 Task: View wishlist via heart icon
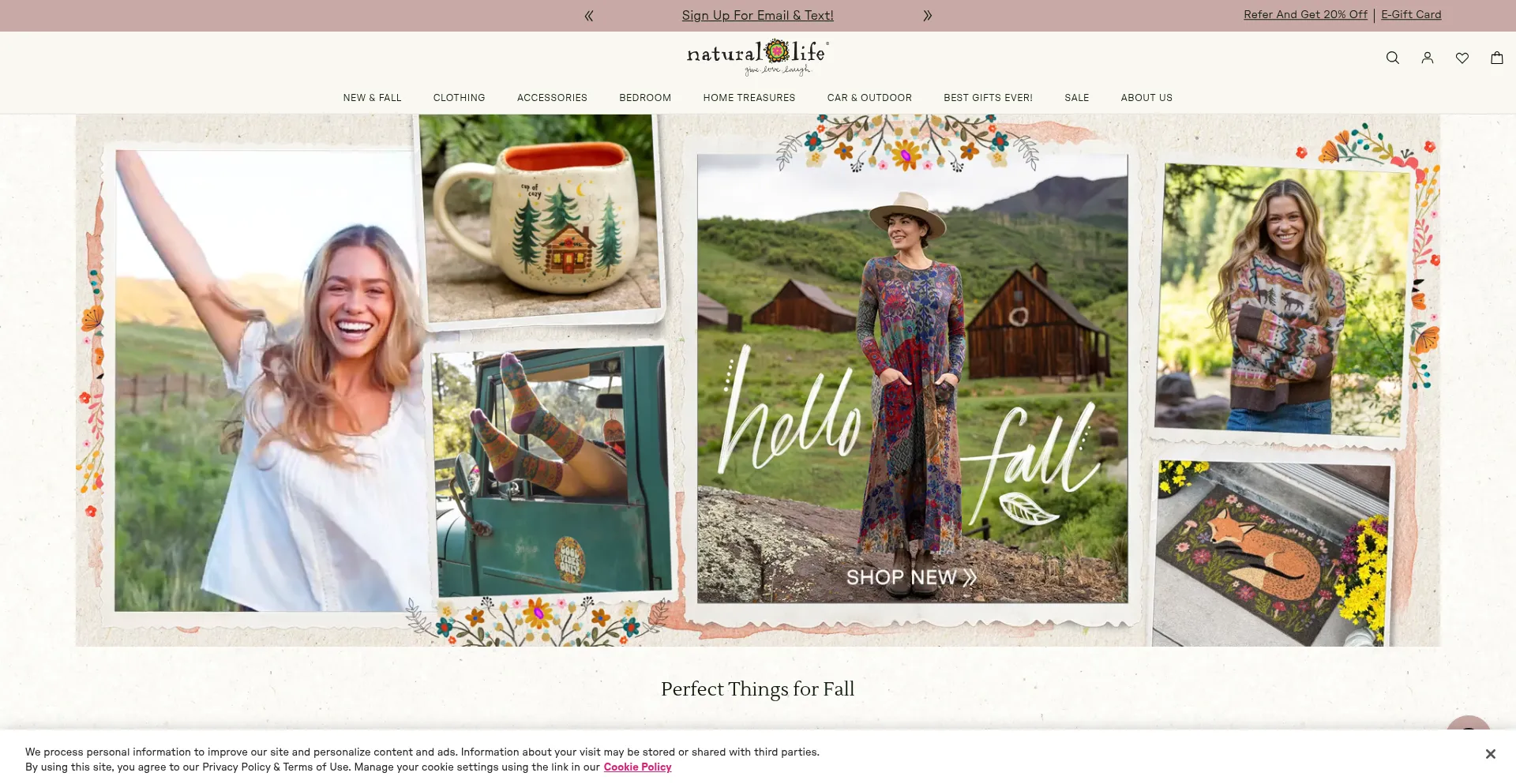click(1462, 58)
